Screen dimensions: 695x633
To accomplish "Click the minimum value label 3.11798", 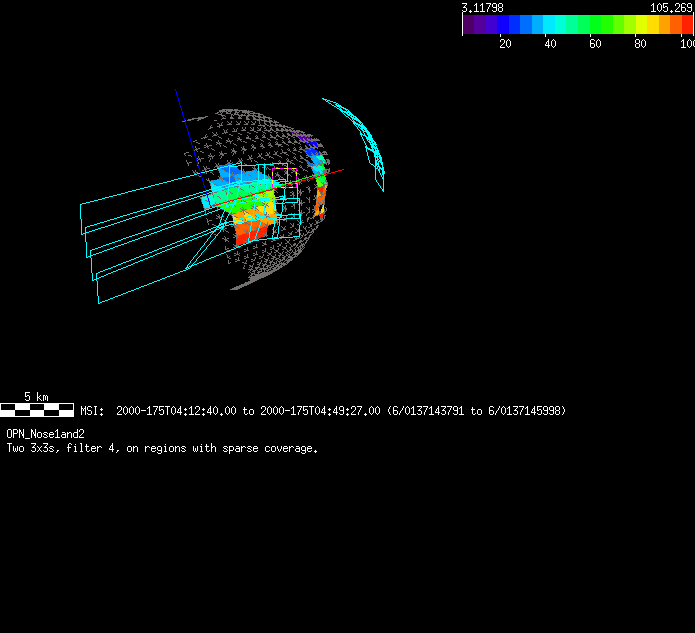I will [482, 7].
